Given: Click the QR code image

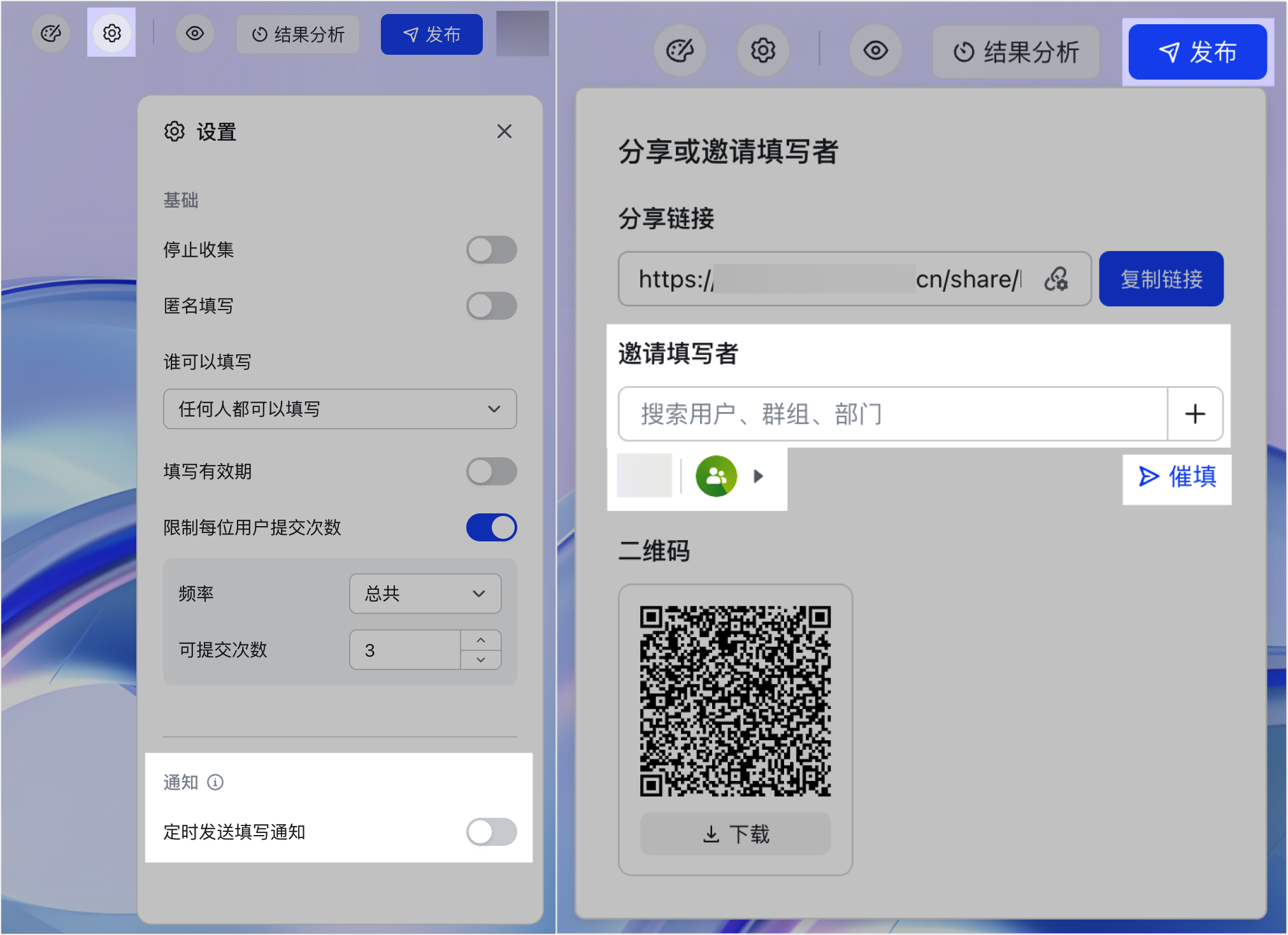Looking at the screenshot, I should click(x=735, y=701).
